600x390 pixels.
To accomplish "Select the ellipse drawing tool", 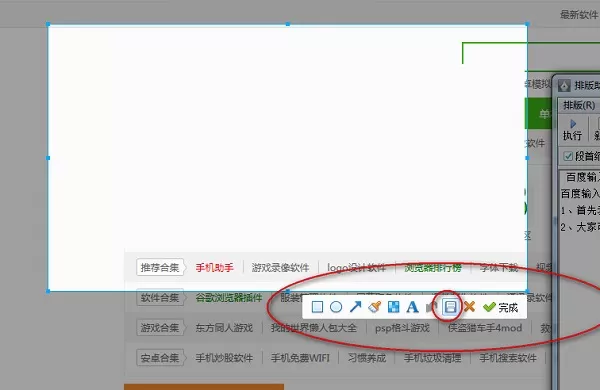I will [x=336, y=307].
